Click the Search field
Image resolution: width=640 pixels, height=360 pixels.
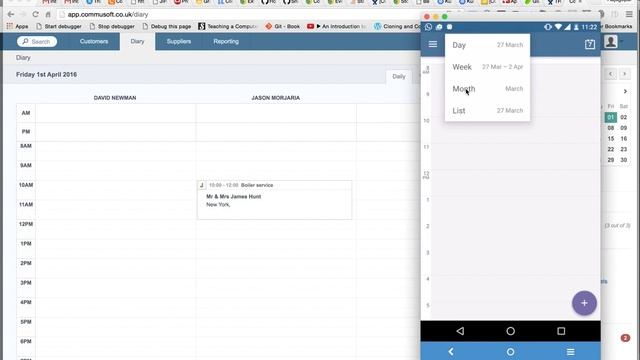pyautogui.click(x=37, y=41)
